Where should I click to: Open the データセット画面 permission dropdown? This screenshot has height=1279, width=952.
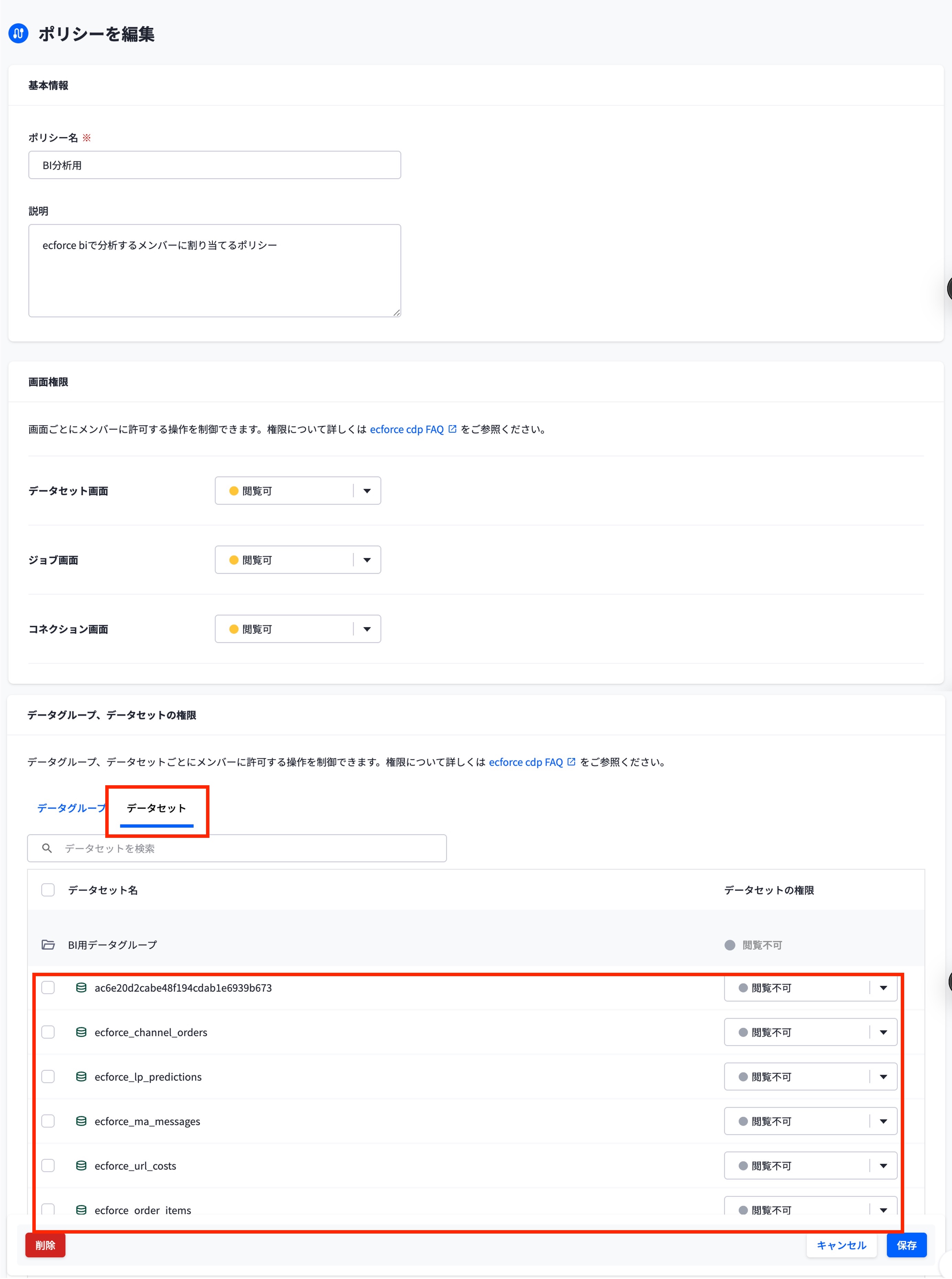pos(298,490)
